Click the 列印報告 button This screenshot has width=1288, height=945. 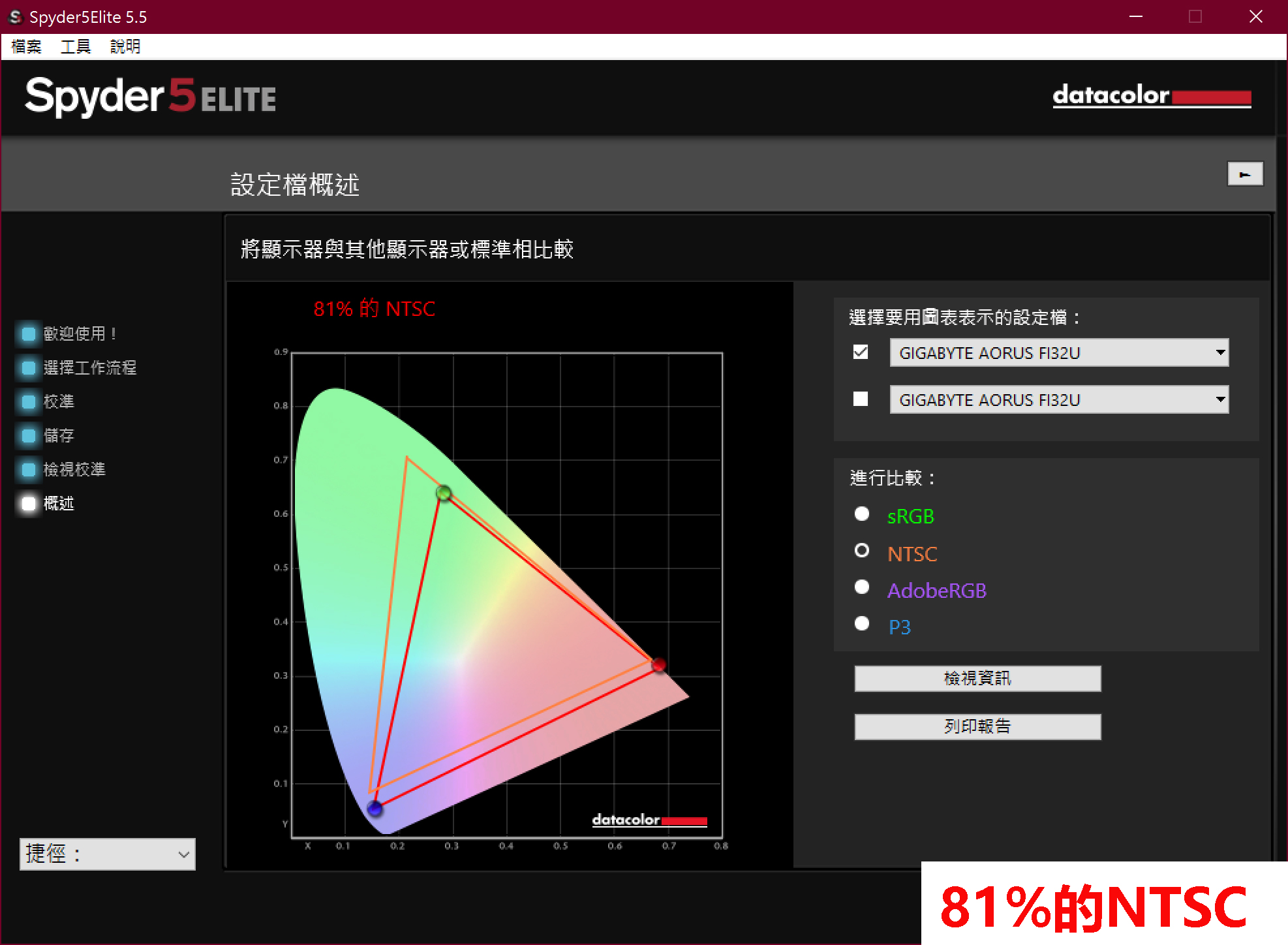[977, 726]
